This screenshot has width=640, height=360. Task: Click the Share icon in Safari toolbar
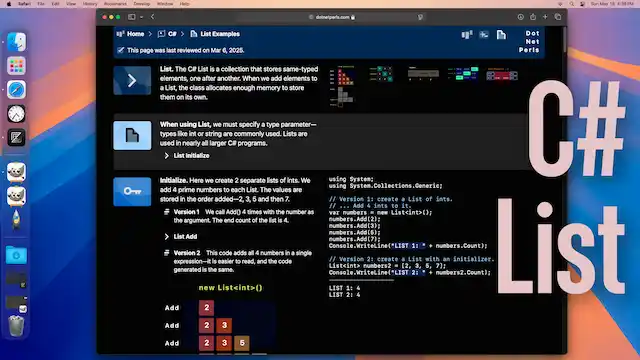[x=533, y=17]
